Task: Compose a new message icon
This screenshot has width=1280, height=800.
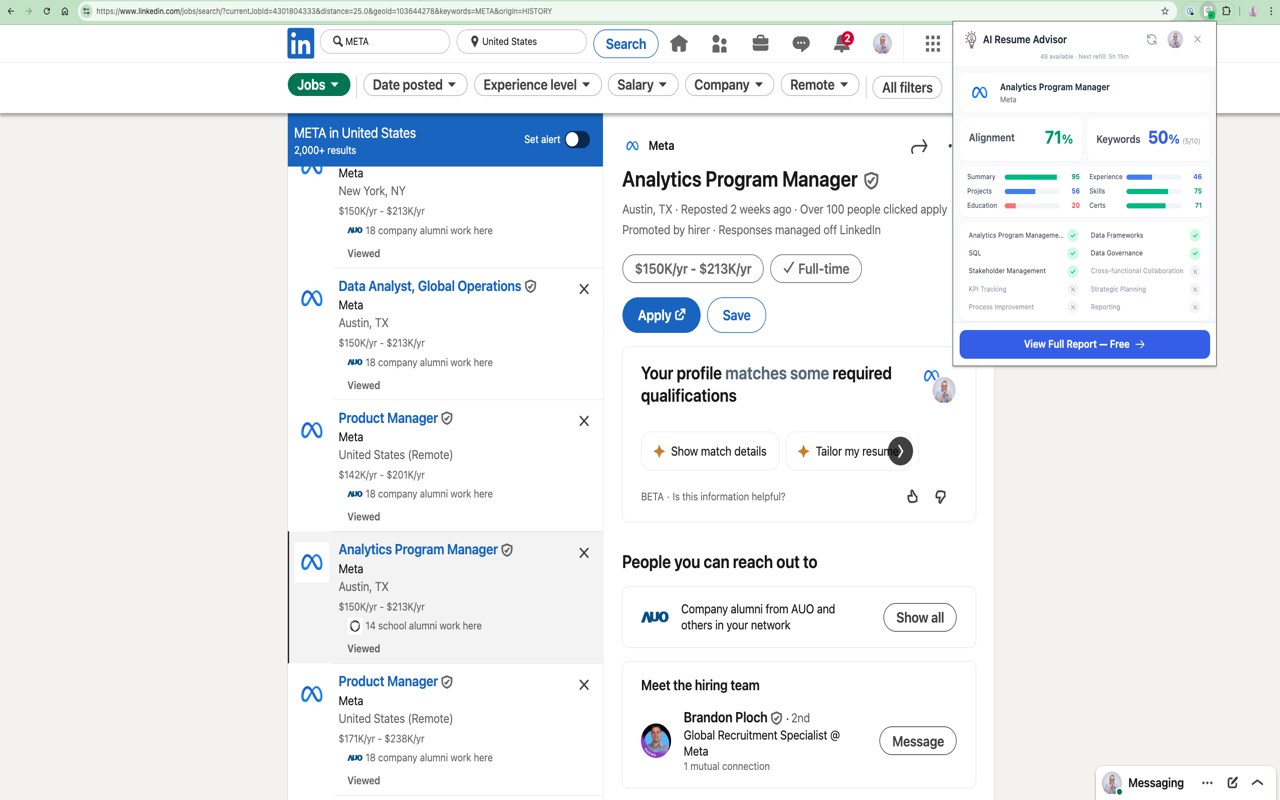Action: [1232, 783]
